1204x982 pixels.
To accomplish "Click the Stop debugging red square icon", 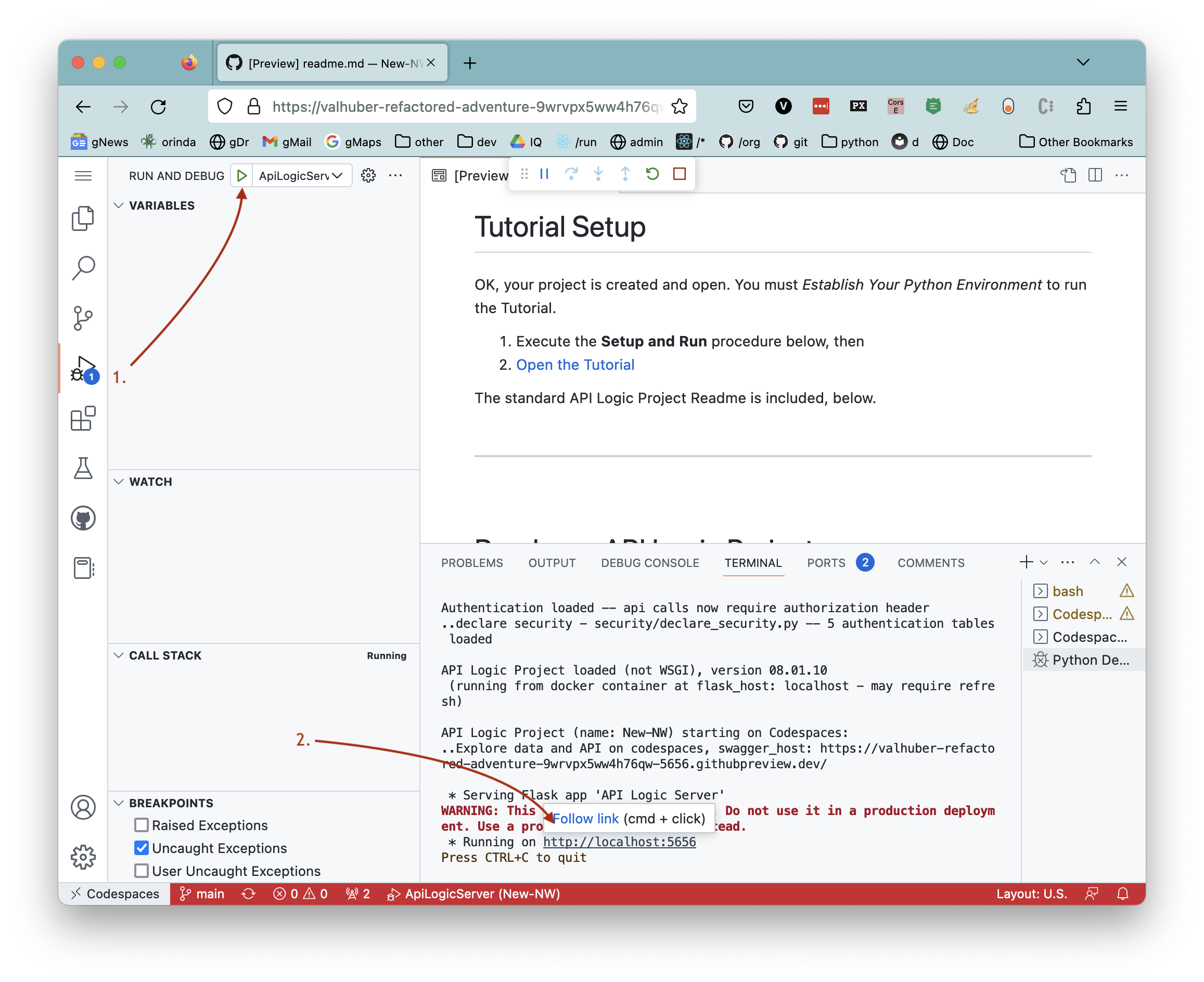I will pos(679,174).
